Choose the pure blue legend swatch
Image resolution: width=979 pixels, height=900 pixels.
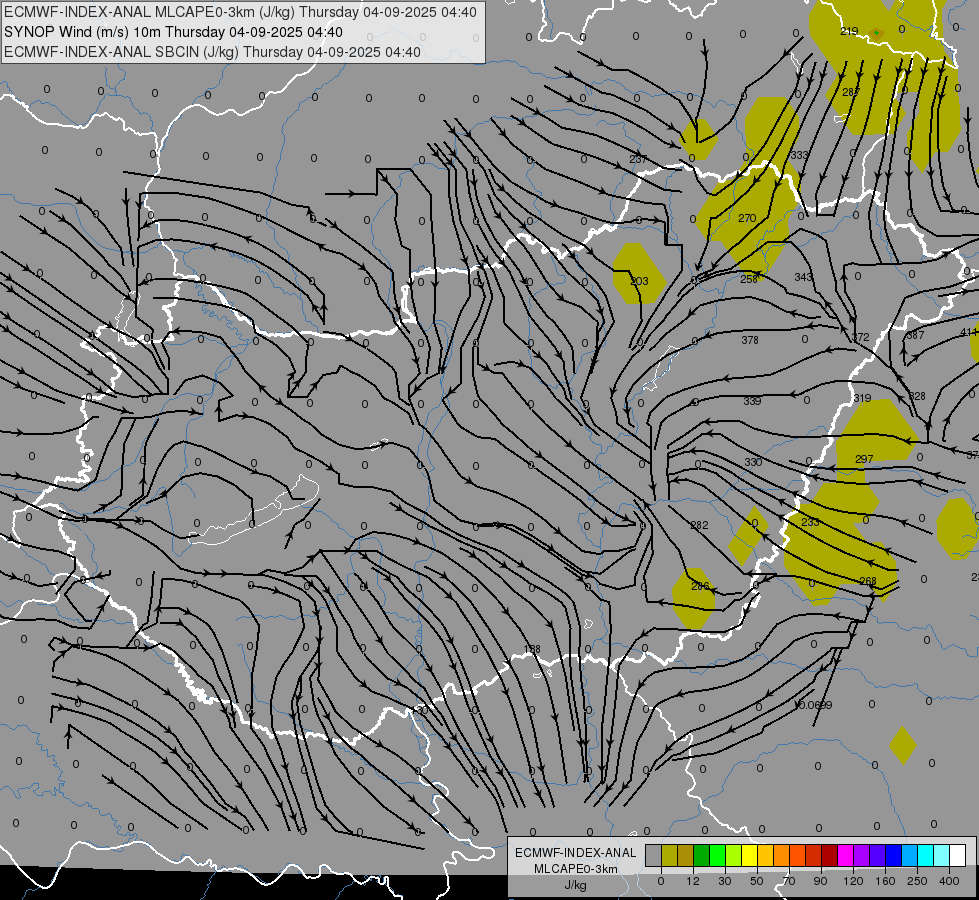click(x=893, y=855)
